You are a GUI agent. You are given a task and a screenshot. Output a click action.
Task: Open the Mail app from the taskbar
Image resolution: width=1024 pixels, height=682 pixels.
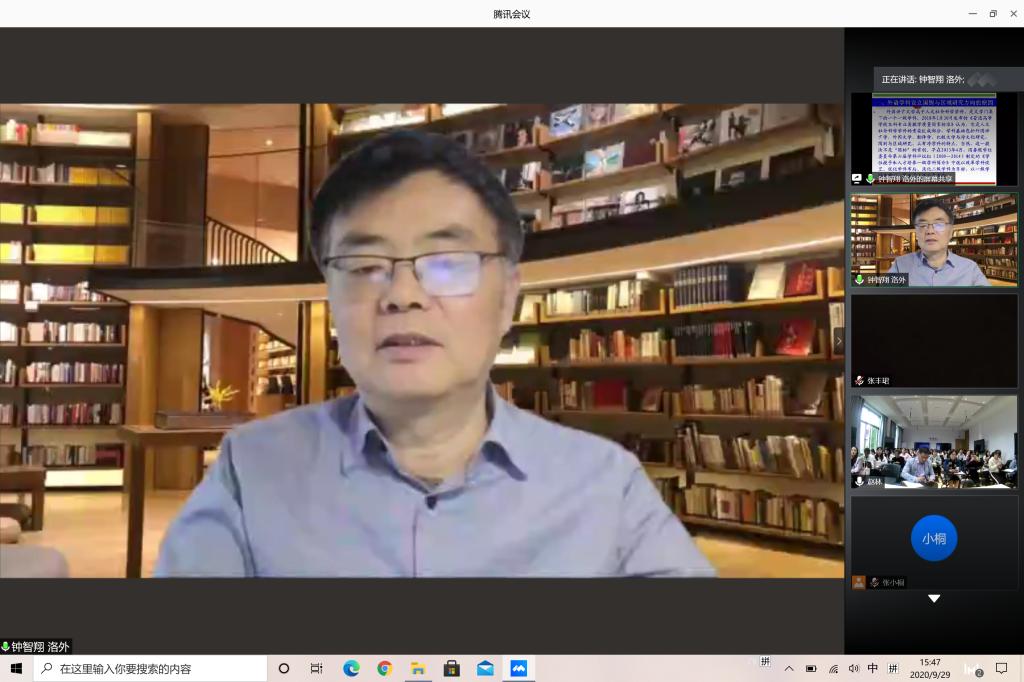coord(485,668)
